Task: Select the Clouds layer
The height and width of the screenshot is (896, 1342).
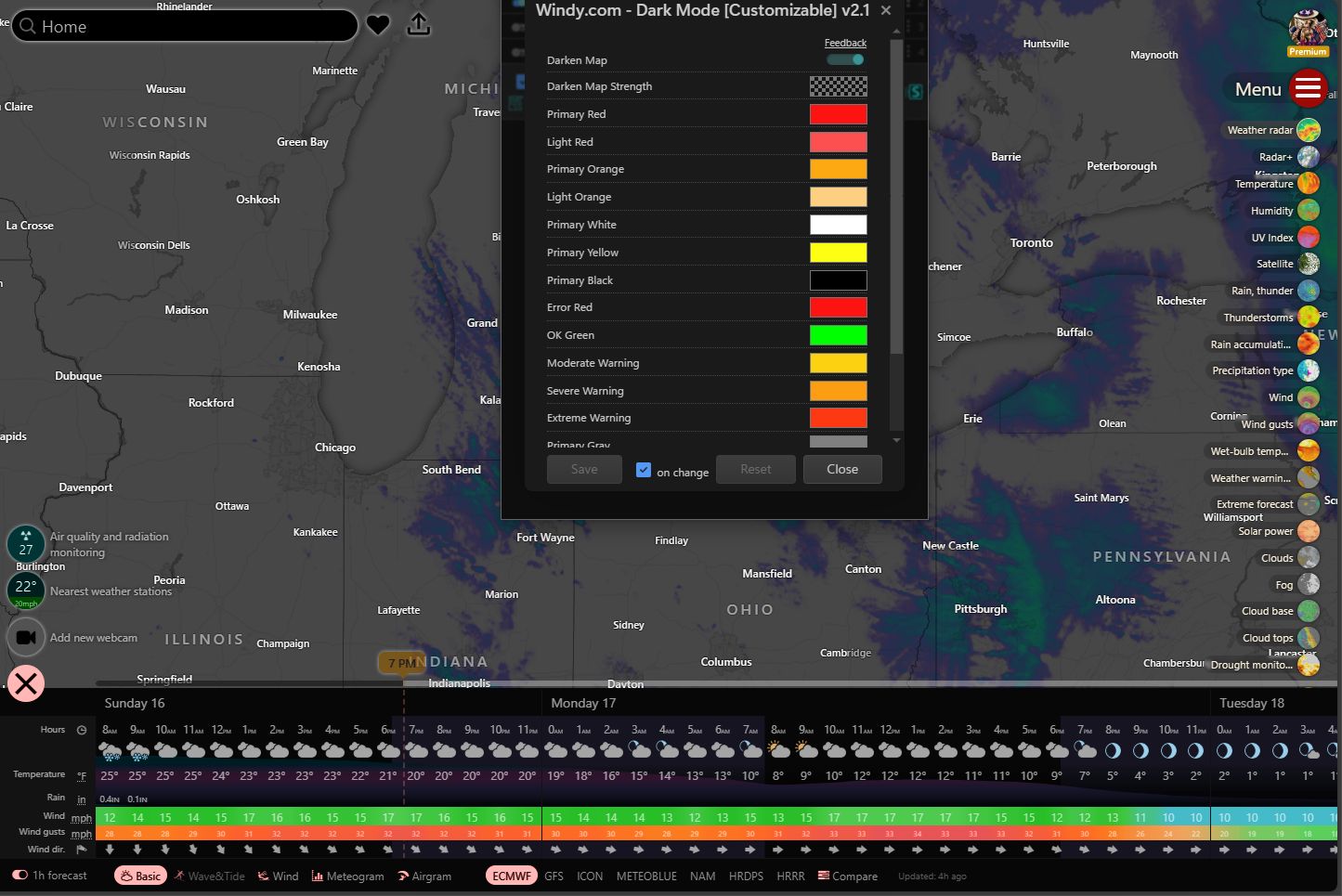Action: [1309, 558]
